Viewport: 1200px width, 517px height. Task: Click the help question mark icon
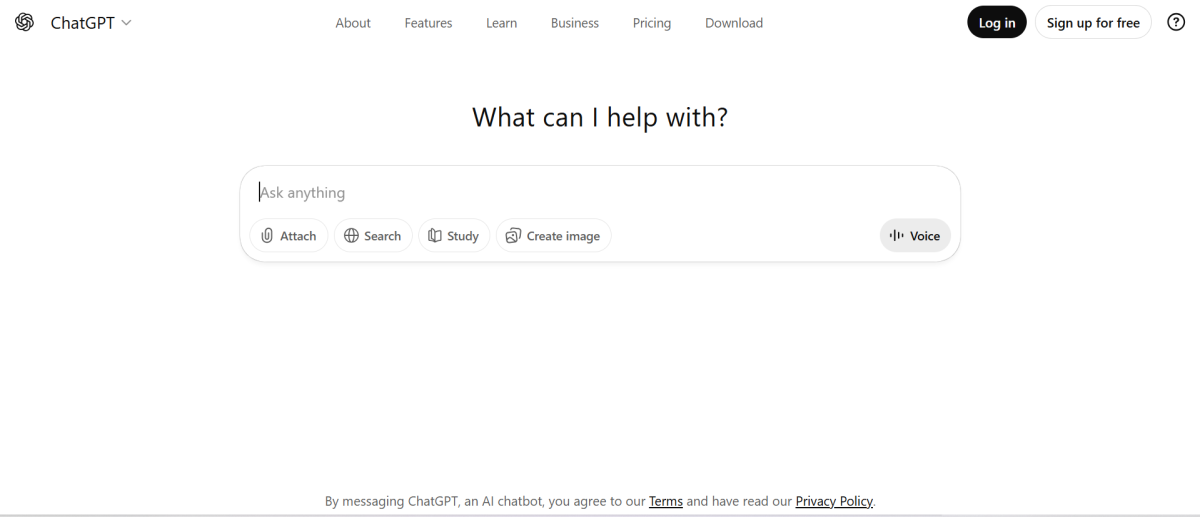(x=1176, y=22)
